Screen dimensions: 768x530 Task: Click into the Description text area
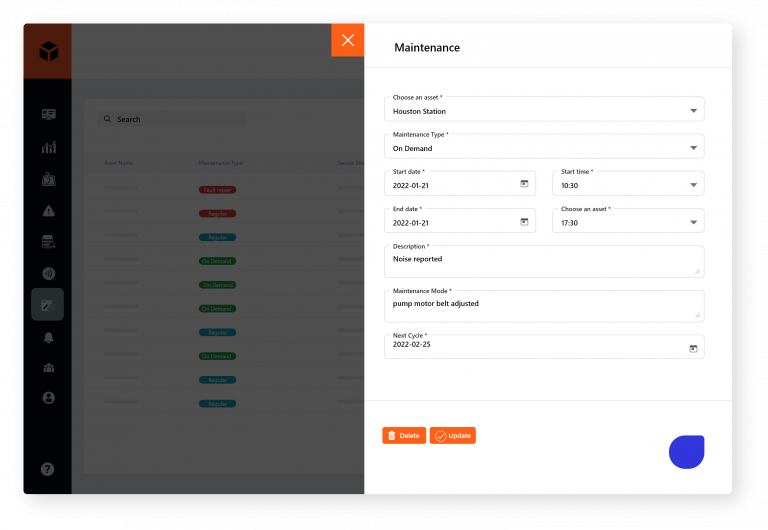point(544,262)
